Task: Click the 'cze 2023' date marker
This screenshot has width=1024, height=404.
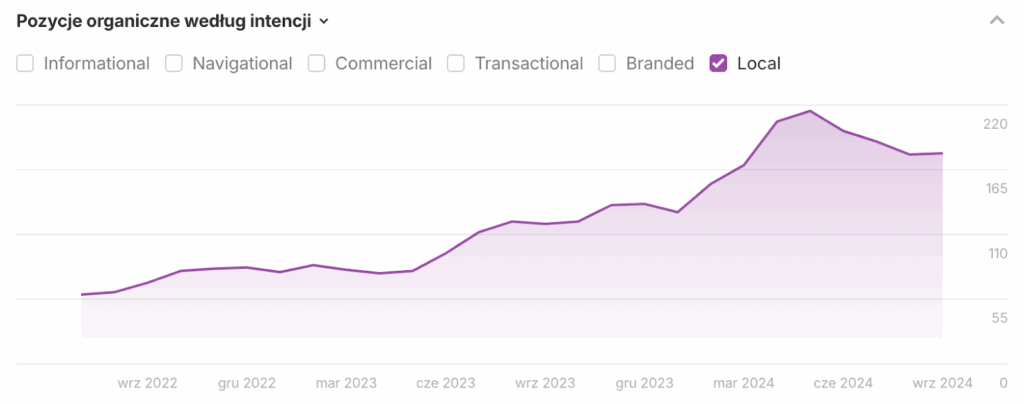Action: 445,383
